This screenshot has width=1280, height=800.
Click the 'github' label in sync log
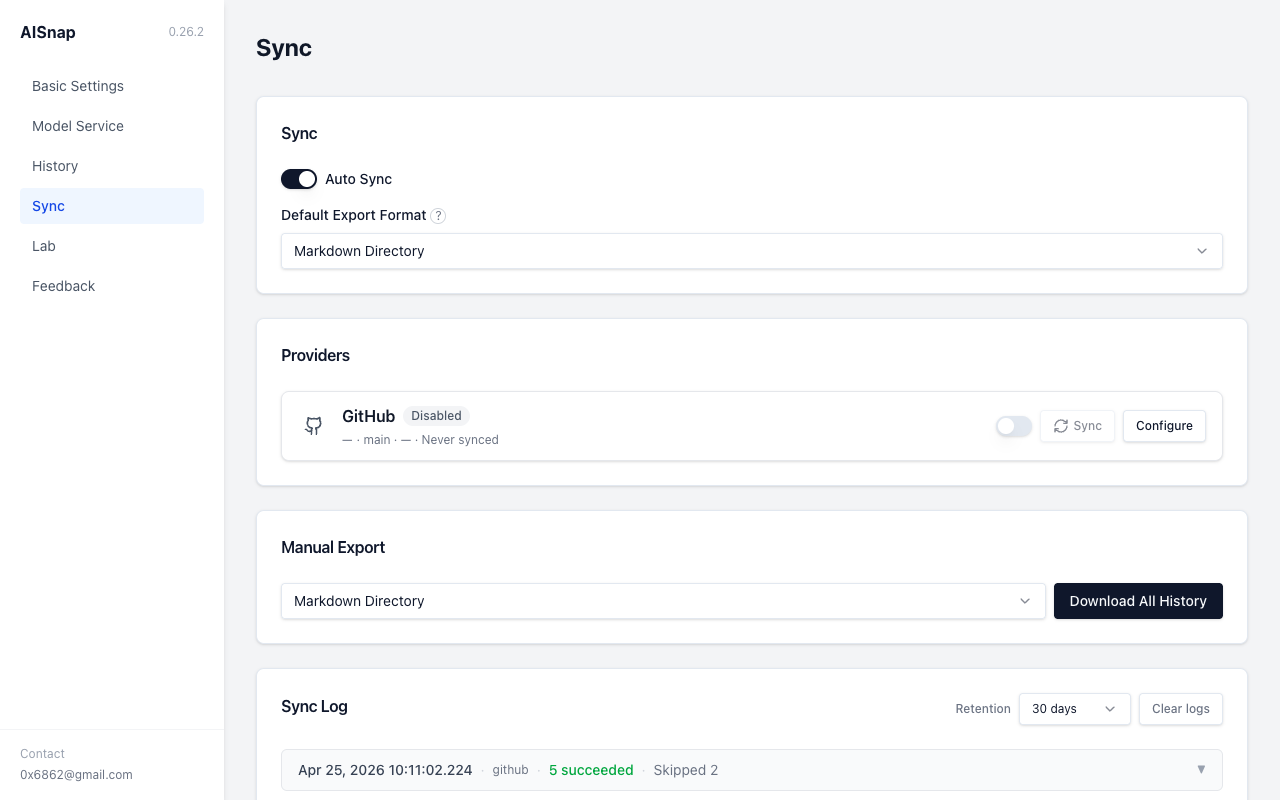[x=510, y=770]
